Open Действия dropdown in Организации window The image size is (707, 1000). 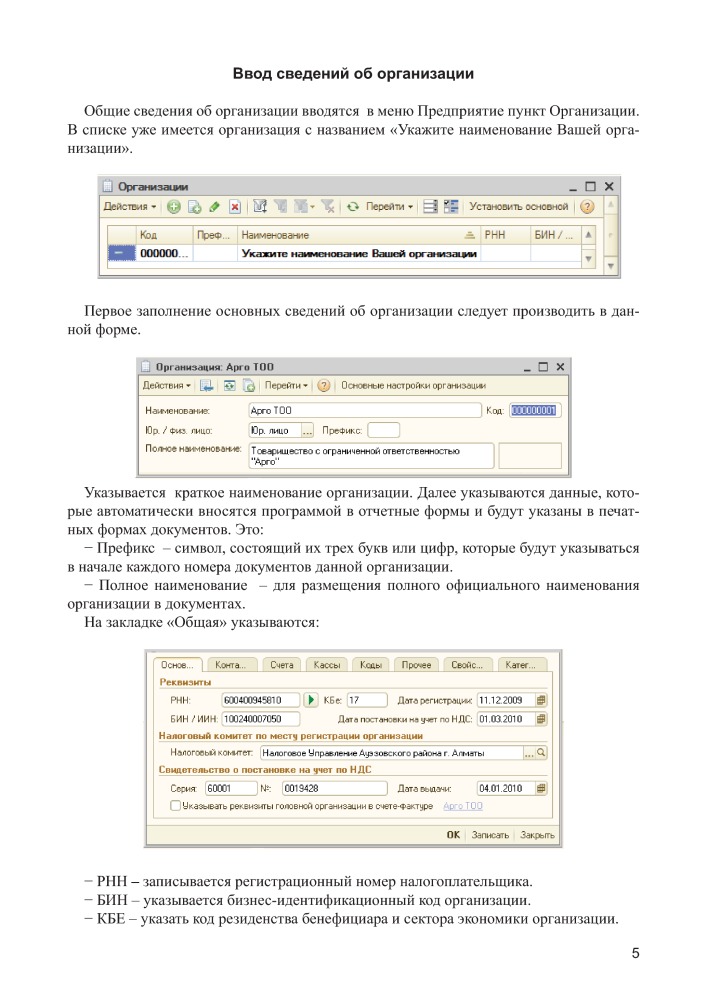point(130,207)
